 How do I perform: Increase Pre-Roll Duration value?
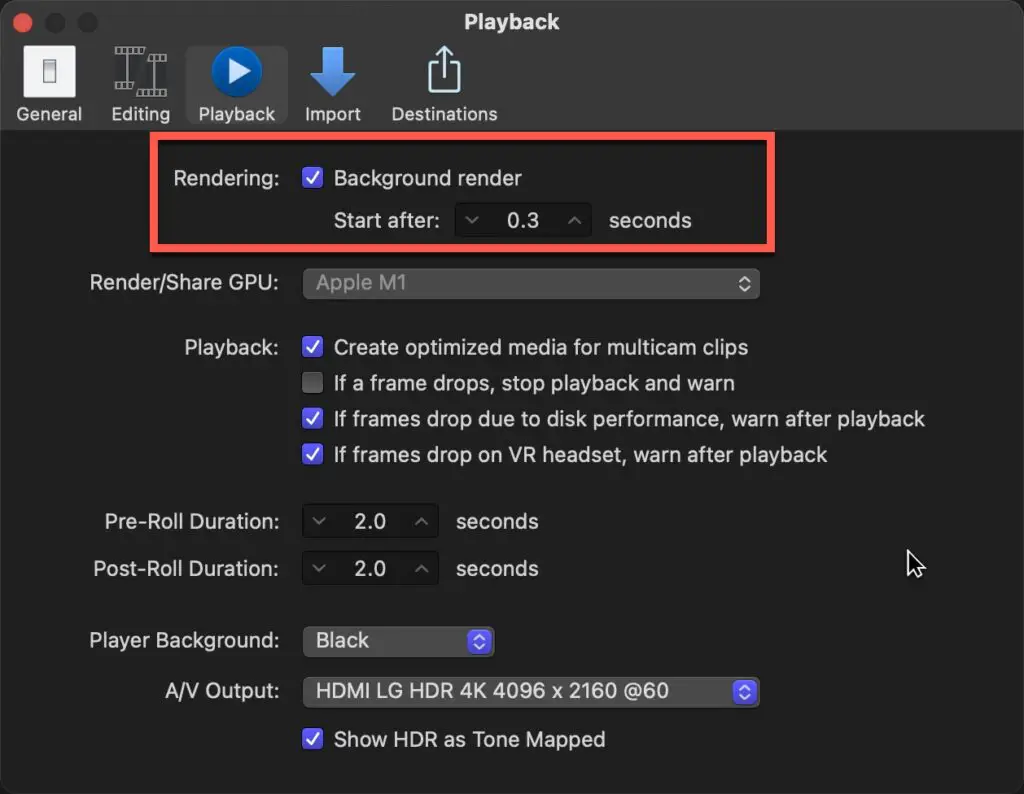(x=421, y=521)
